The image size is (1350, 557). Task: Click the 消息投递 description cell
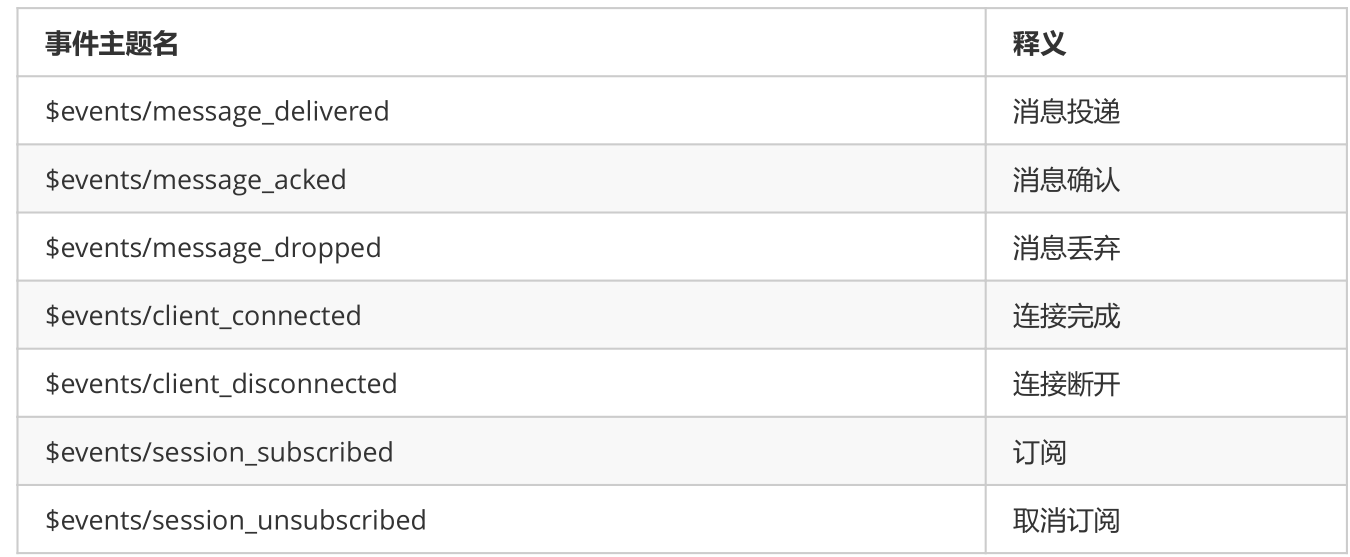click(x=1166, y=111)
